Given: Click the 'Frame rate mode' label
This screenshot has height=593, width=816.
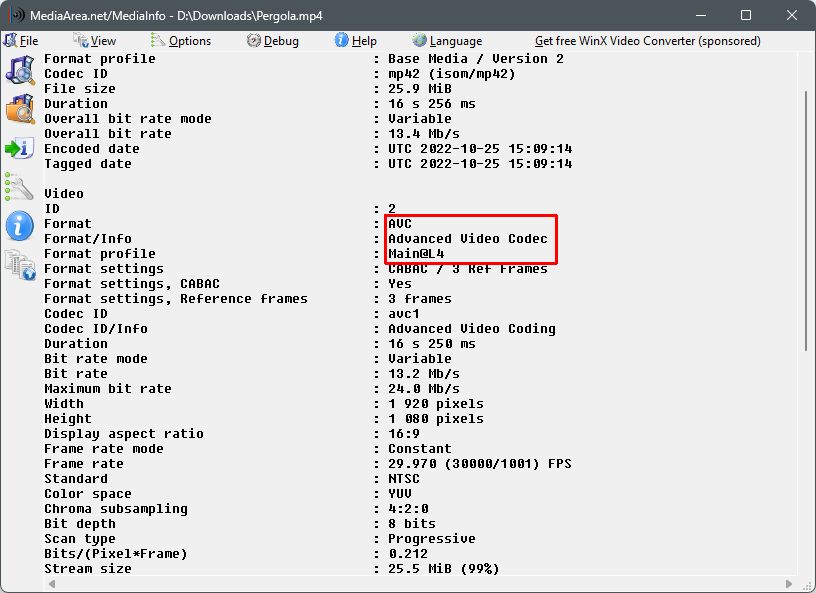Looking at the screenshot, I should (104, 449).
